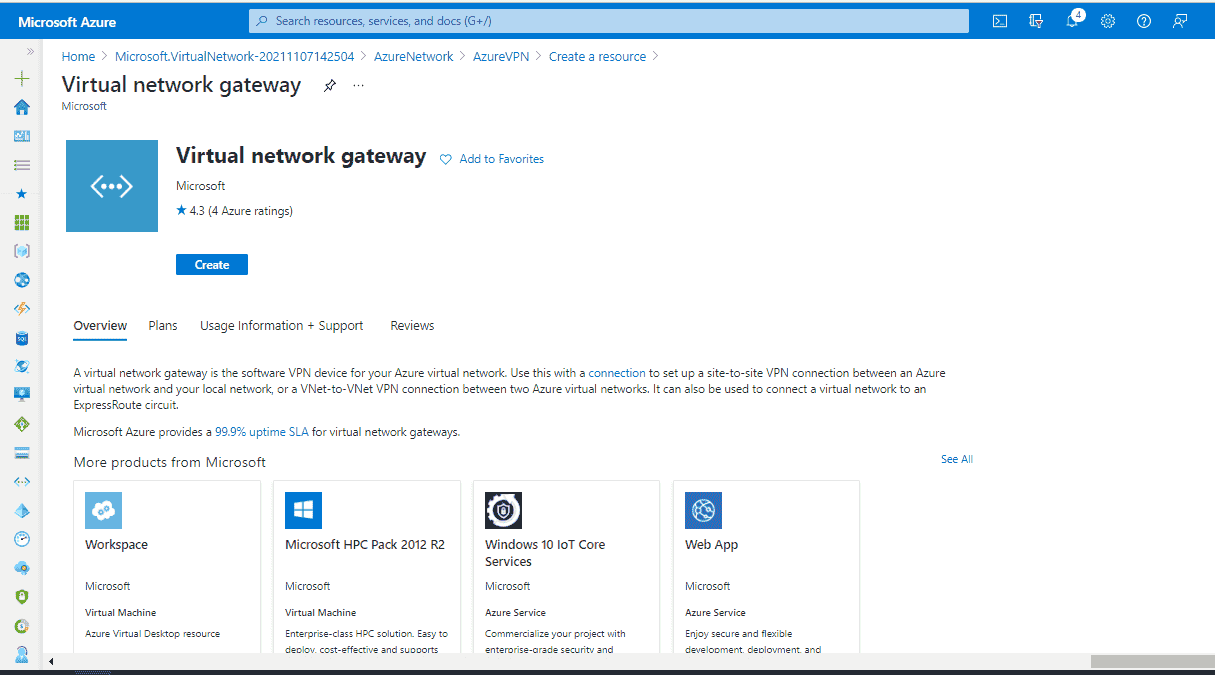Open the Web App product card

766,567
